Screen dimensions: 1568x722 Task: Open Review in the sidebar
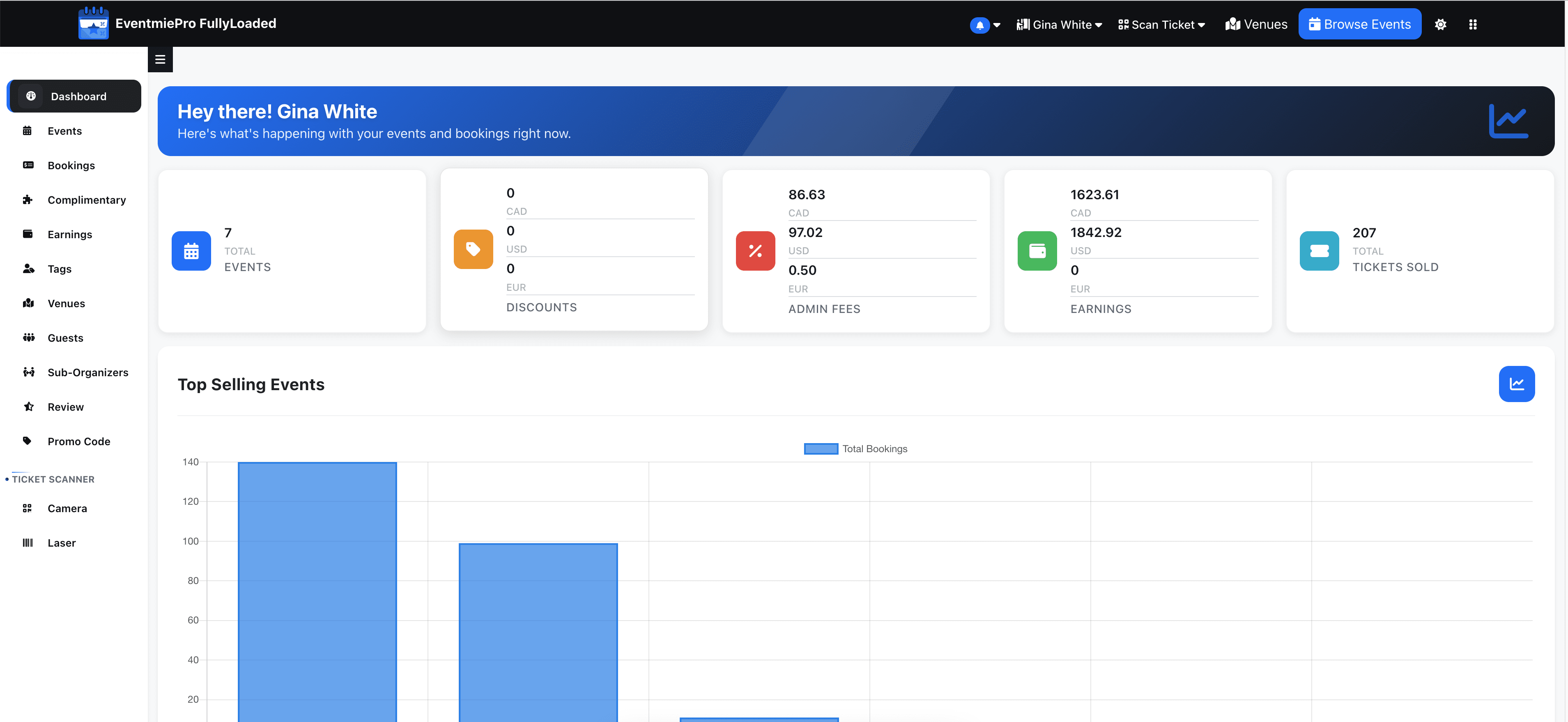click(74, 407)
